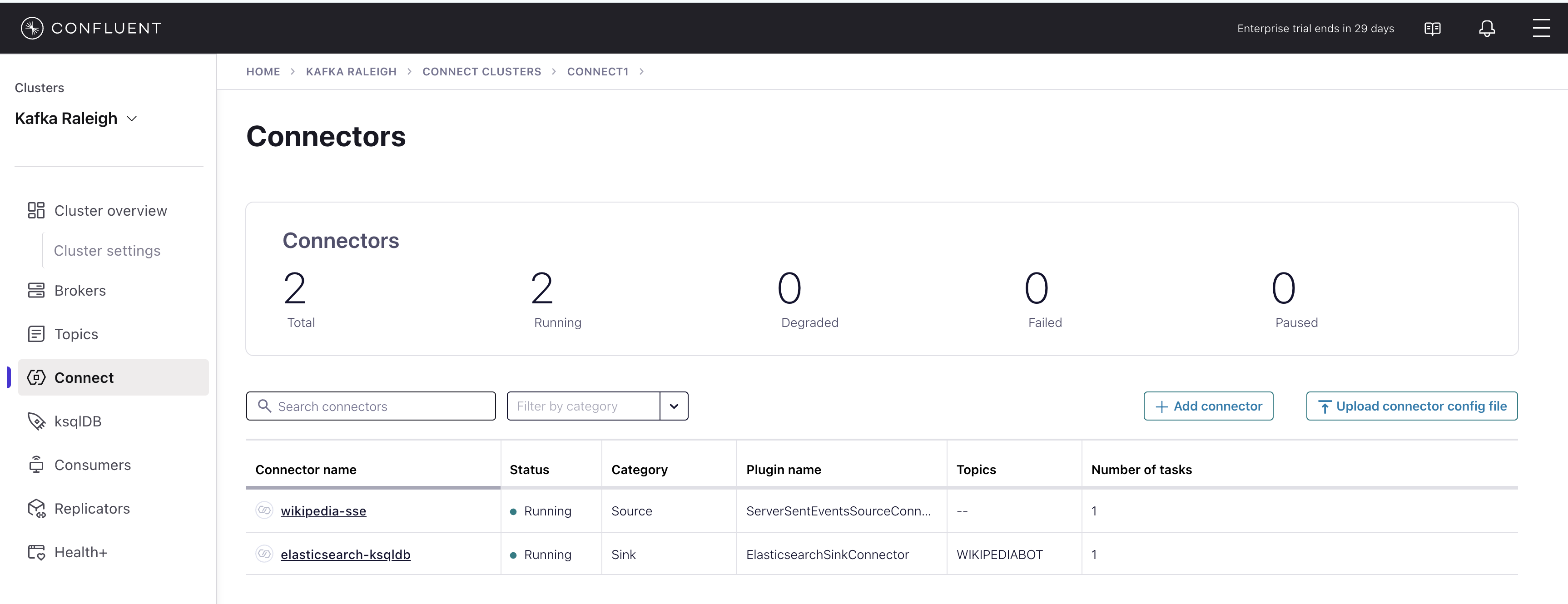
Task: Expand the Kafka Raleigh cluster dropdown
Action: pos(131,119)
